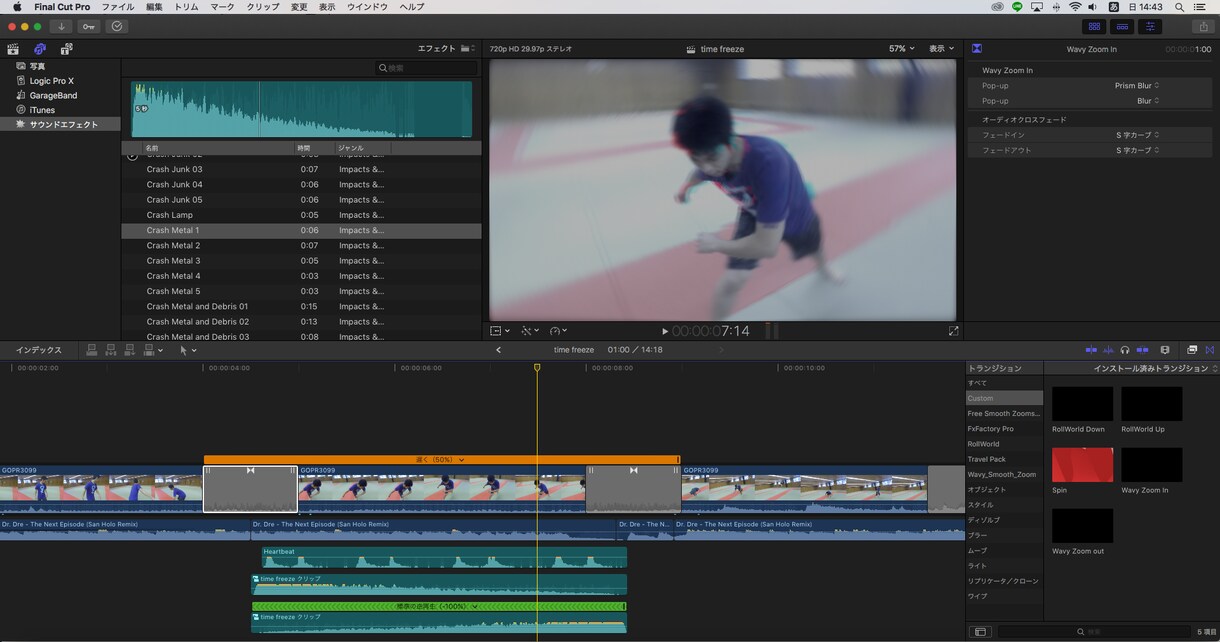
Task: Click the playhead marker on timeline ruler
Action: coord(537,368)
